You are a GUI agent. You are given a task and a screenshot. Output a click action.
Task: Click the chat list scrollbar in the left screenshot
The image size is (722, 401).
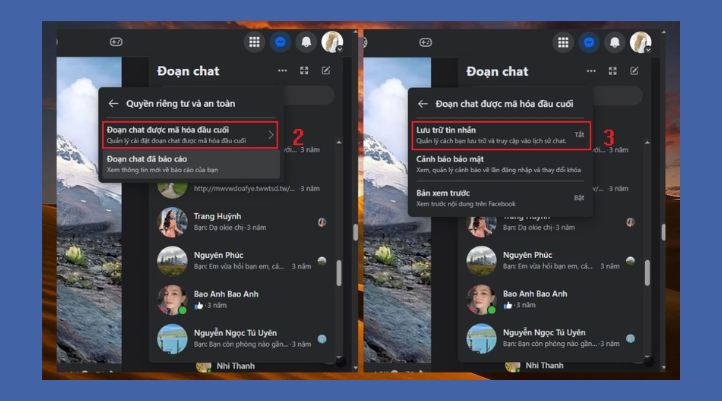339,272
